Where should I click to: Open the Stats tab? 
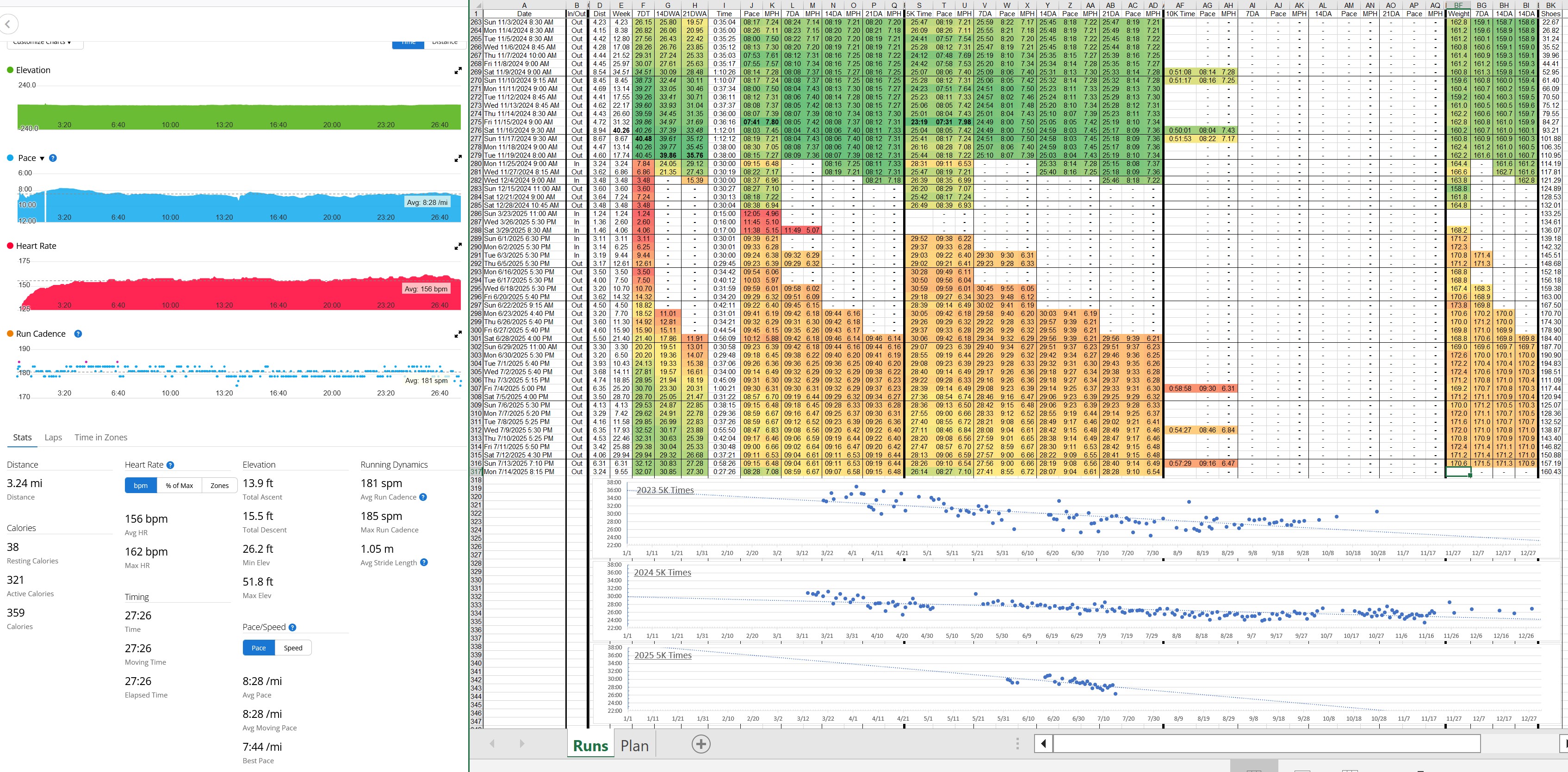pos(23,438)
